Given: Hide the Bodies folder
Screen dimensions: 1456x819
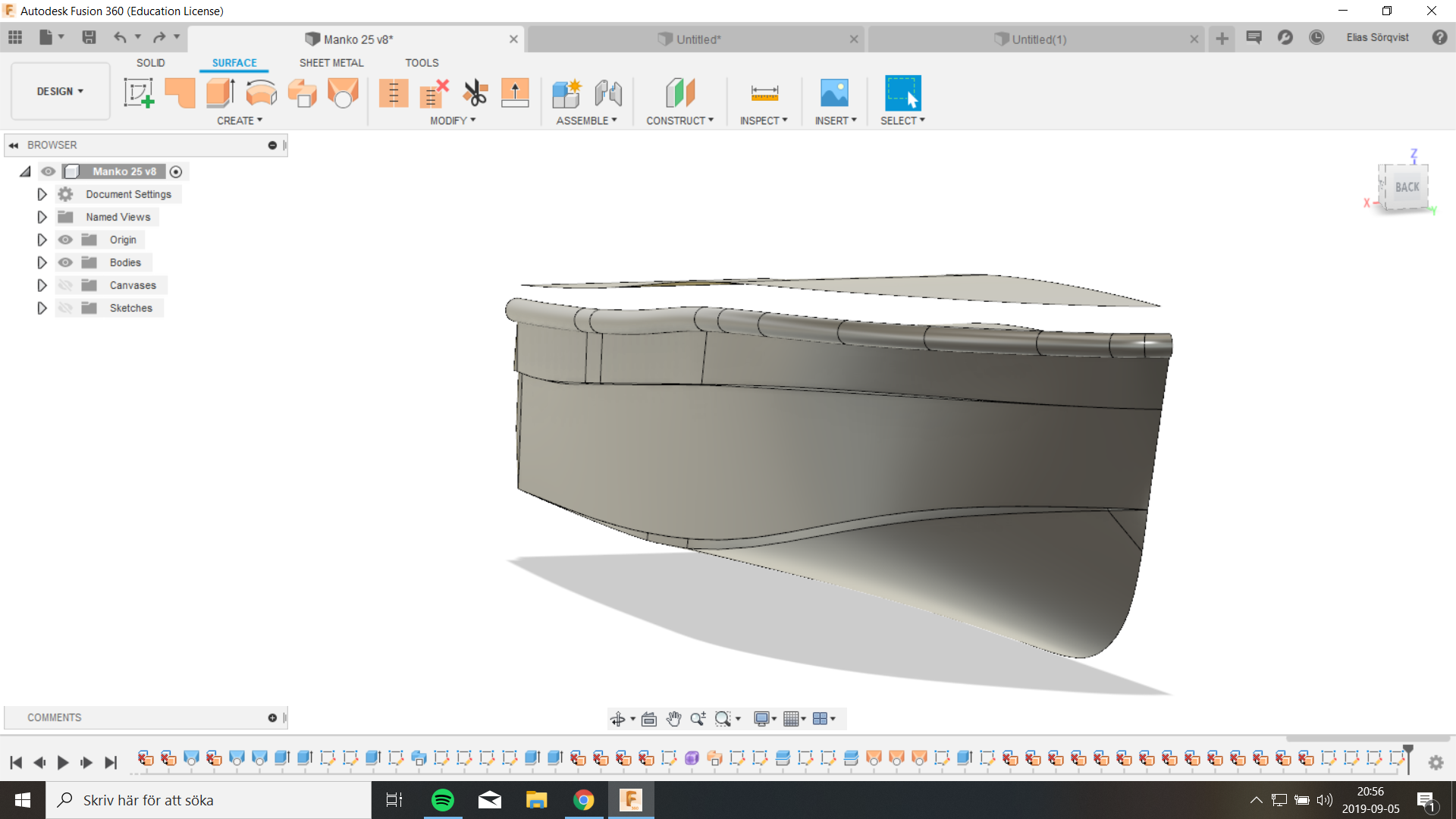Looking at the screenshot, I should tap(66, 262).
